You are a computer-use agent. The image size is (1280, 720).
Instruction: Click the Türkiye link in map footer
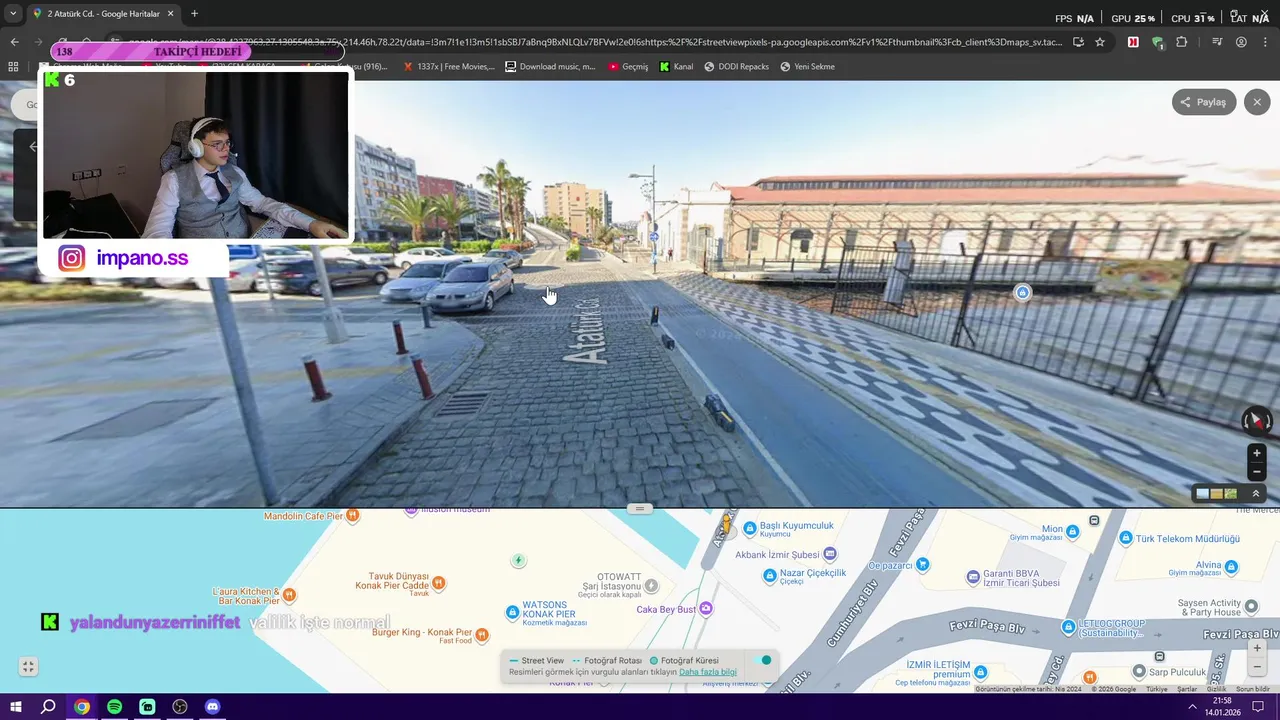point(1157,689)
